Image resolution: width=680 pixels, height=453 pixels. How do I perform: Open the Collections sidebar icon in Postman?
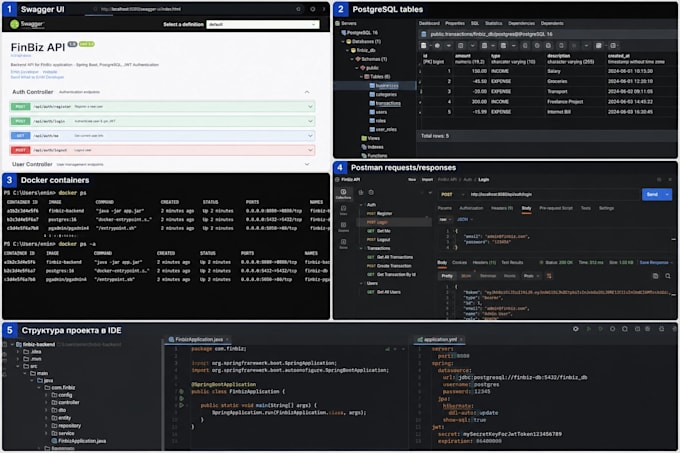(x=343, y=194)
